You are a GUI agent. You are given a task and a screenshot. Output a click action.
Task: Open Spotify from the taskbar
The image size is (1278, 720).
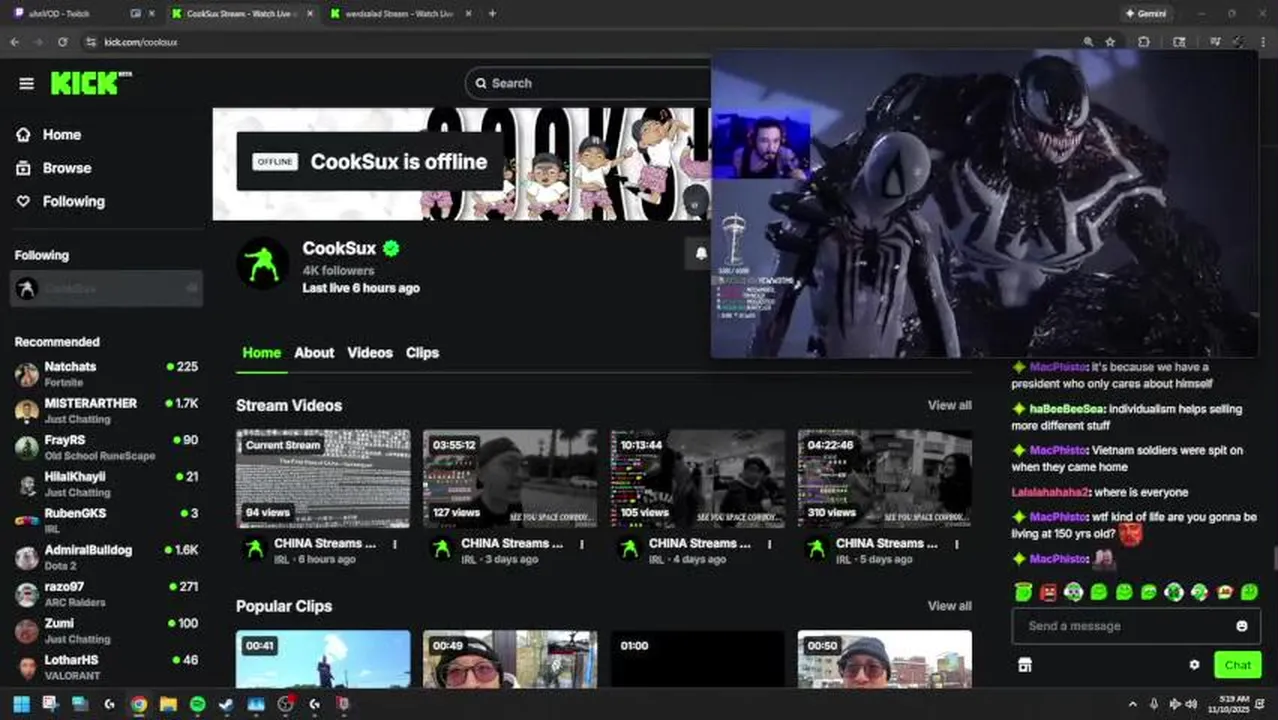point(198,704)
